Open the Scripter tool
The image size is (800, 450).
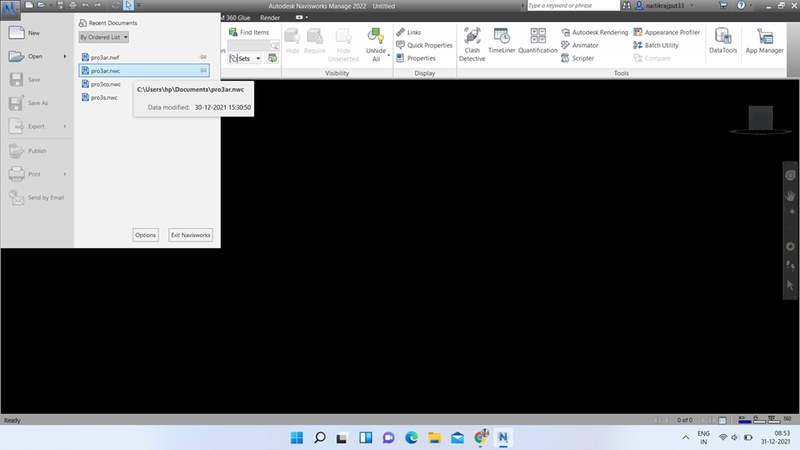578,58
